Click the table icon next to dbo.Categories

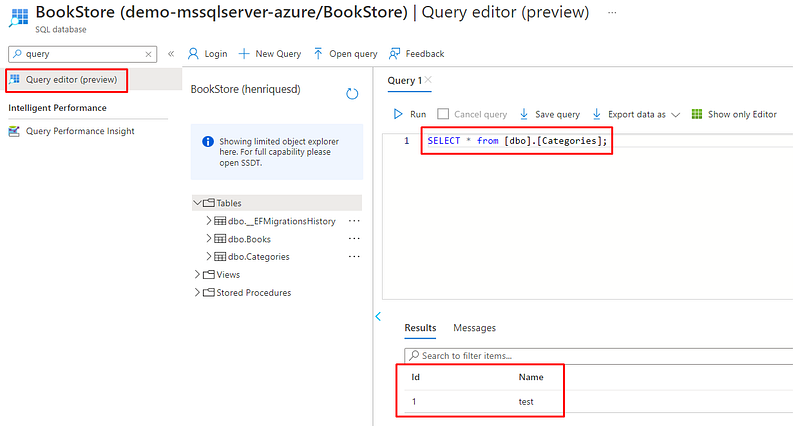coord(220,256)
